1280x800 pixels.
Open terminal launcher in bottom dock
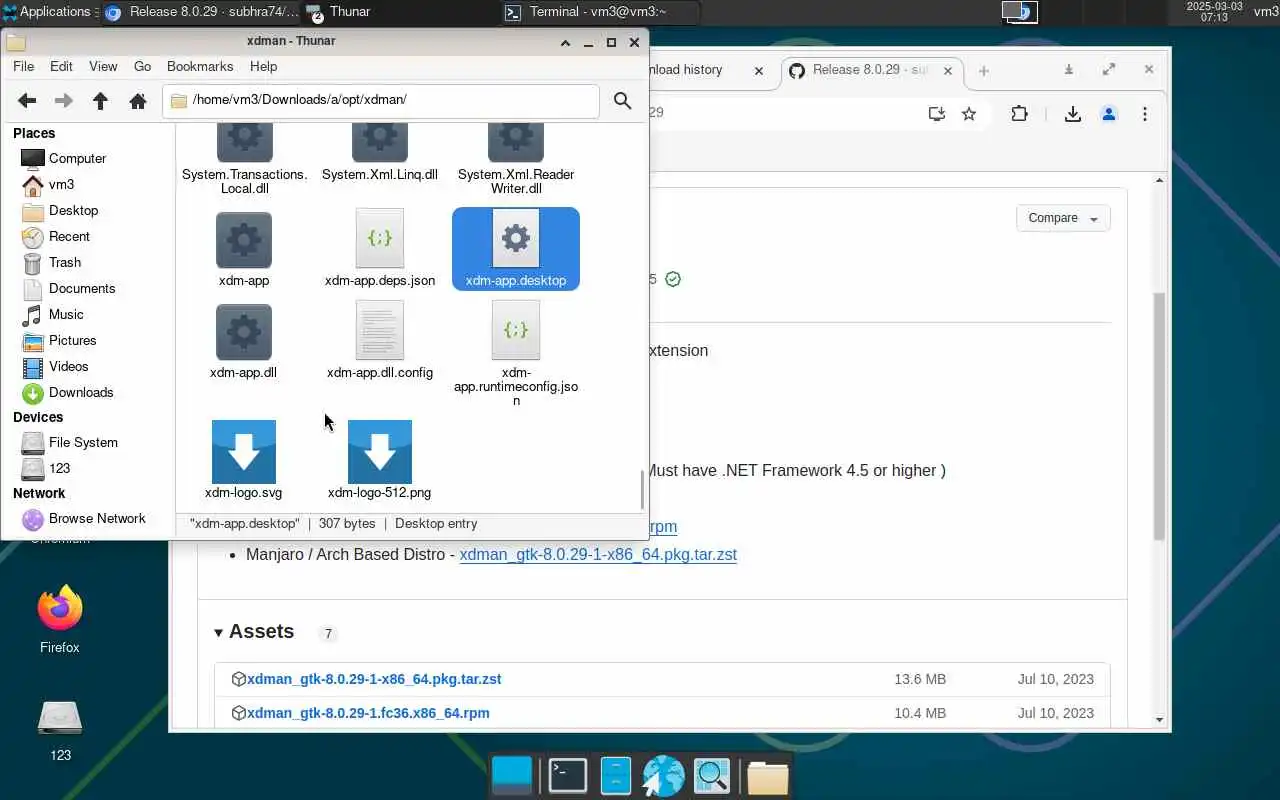tap(567, 776)
